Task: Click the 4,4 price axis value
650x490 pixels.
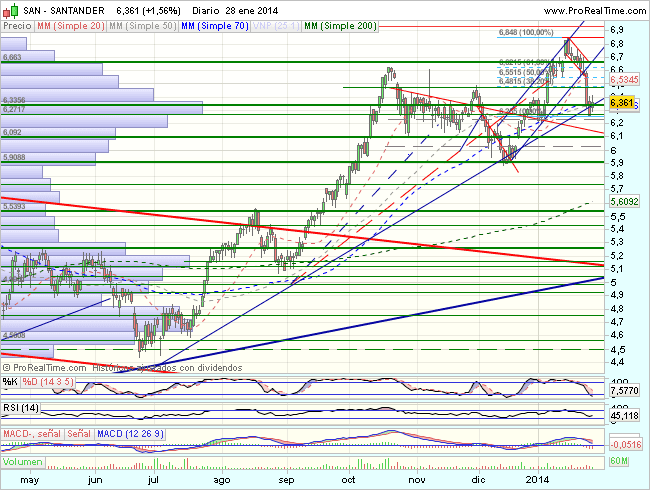Action: coord(617,361)
